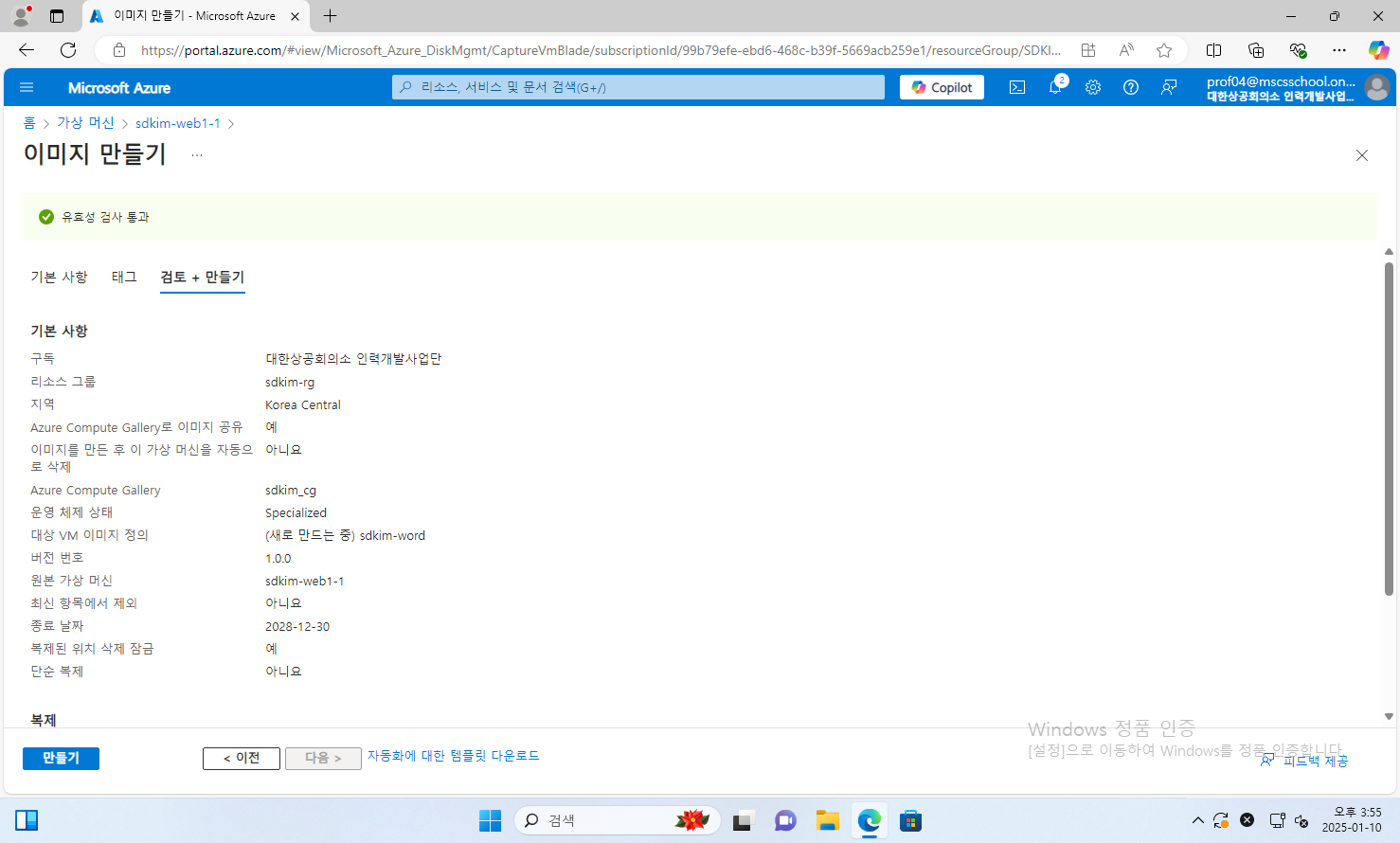
Task: Click the 1.0.0 version number value
Action: [x=278, y=558]
